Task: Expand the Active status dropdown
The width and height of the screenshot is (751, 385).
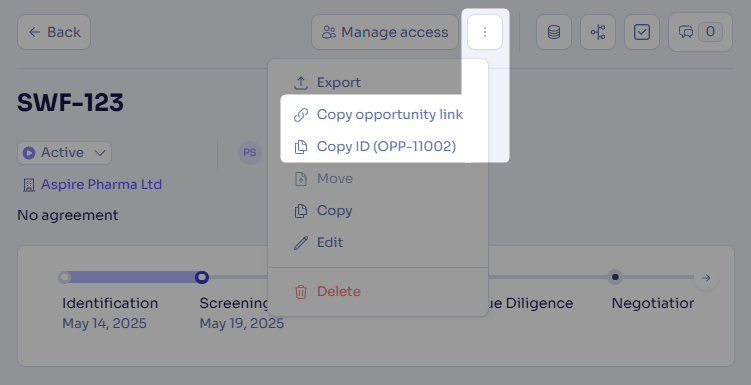Action: click(65, 153)
